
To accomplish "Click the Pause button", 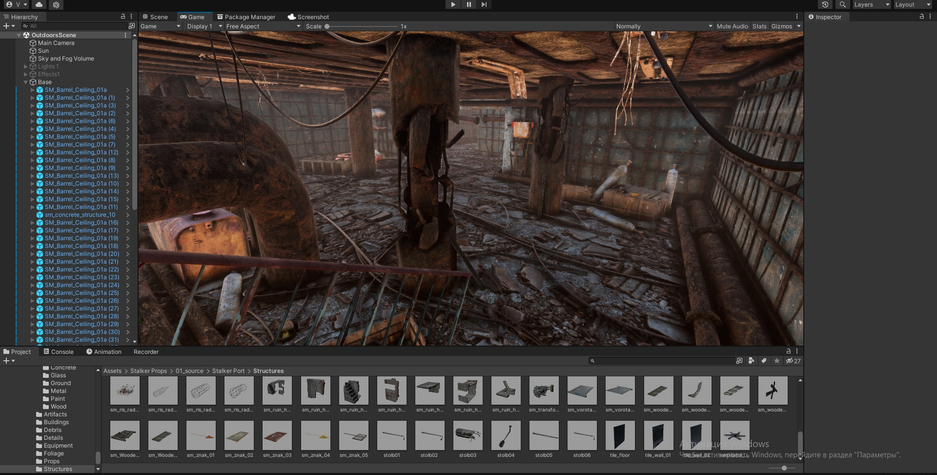I will [469, 5].
